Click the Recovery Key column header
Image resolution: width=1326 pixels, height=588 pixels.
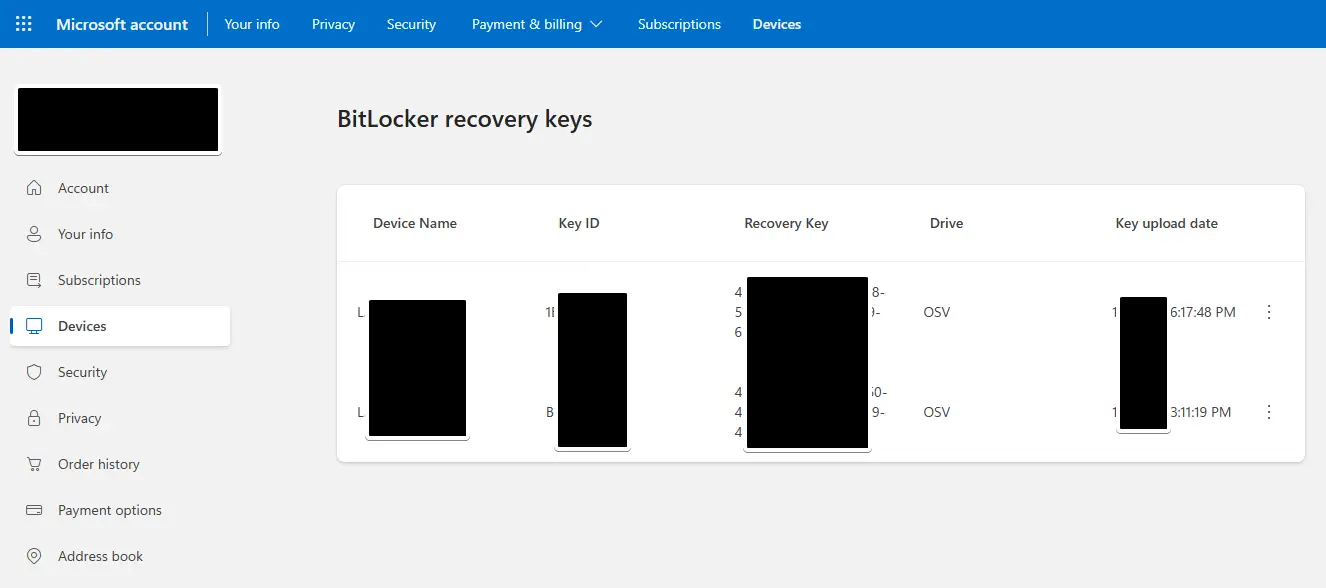point(786,223)
